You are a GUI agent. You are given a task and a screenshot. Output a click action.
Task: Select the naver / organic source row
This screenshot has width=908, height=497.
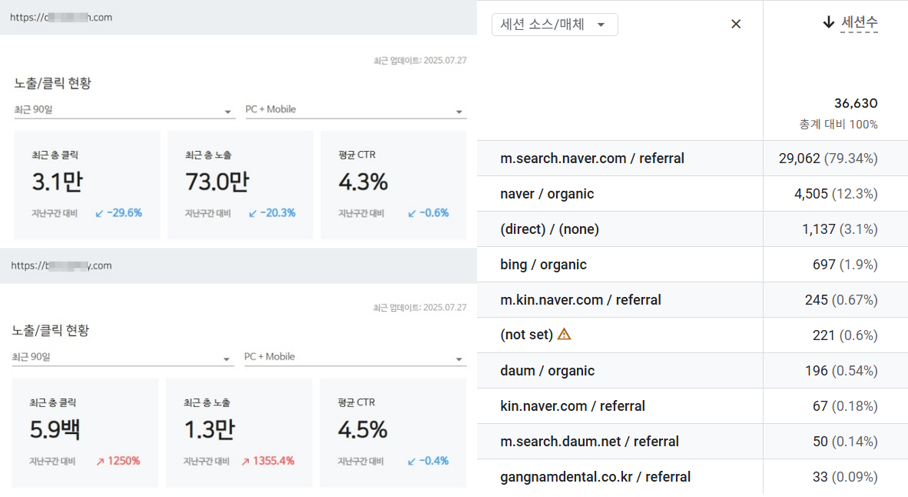click(546, 194)
